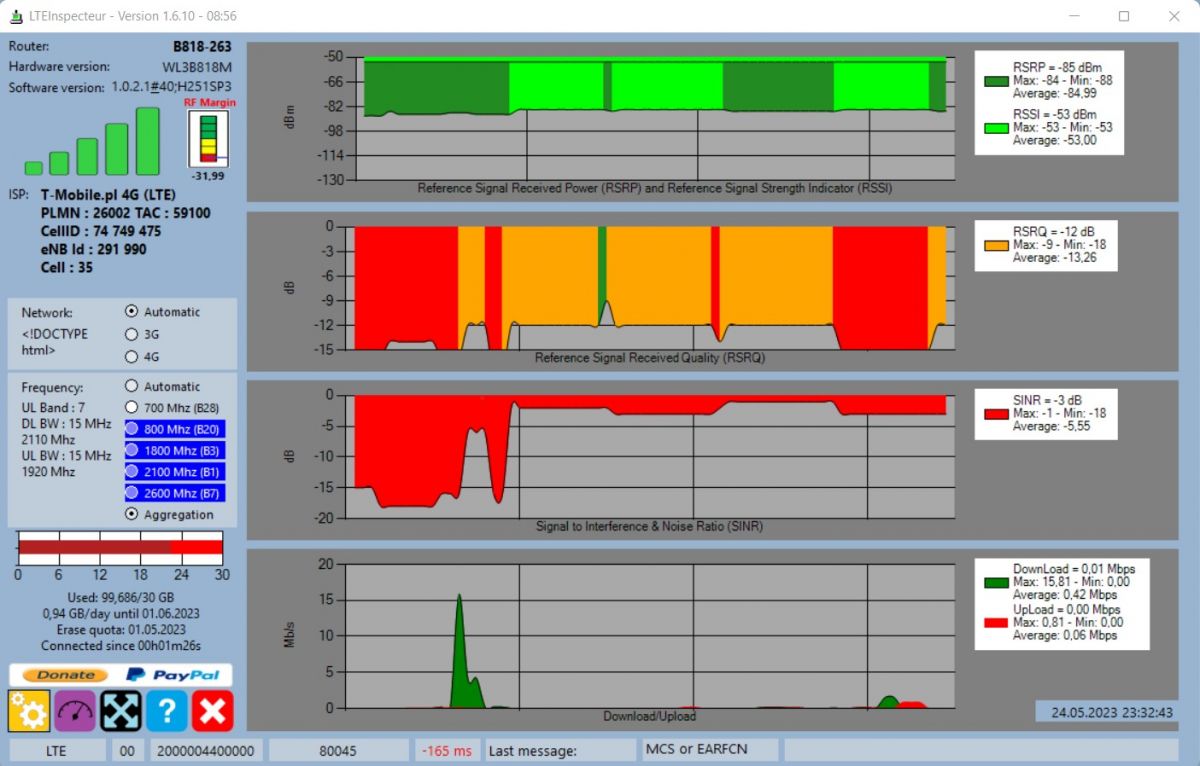Minimize the LTEInspecteur window
This screenshot has height=766, width=1200.
pos(1076,16)
